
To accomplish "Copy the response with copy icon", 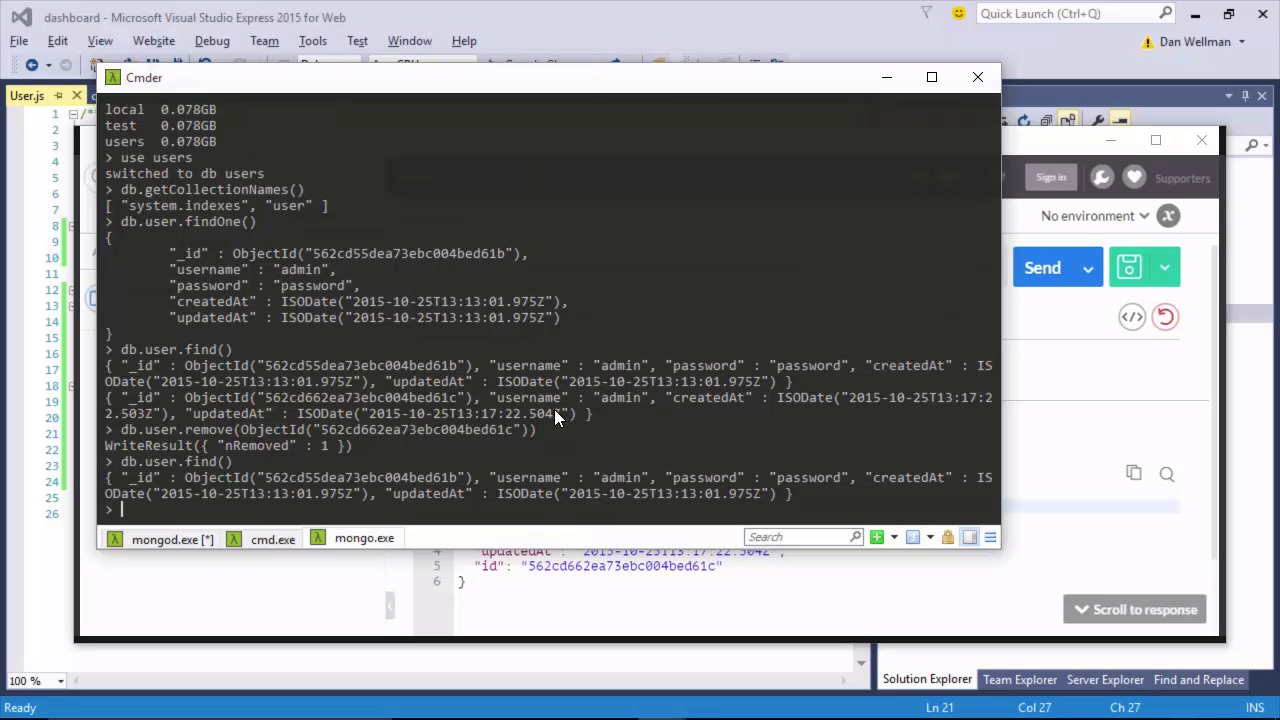I will pyautogui.click(x=1133, y=473).
